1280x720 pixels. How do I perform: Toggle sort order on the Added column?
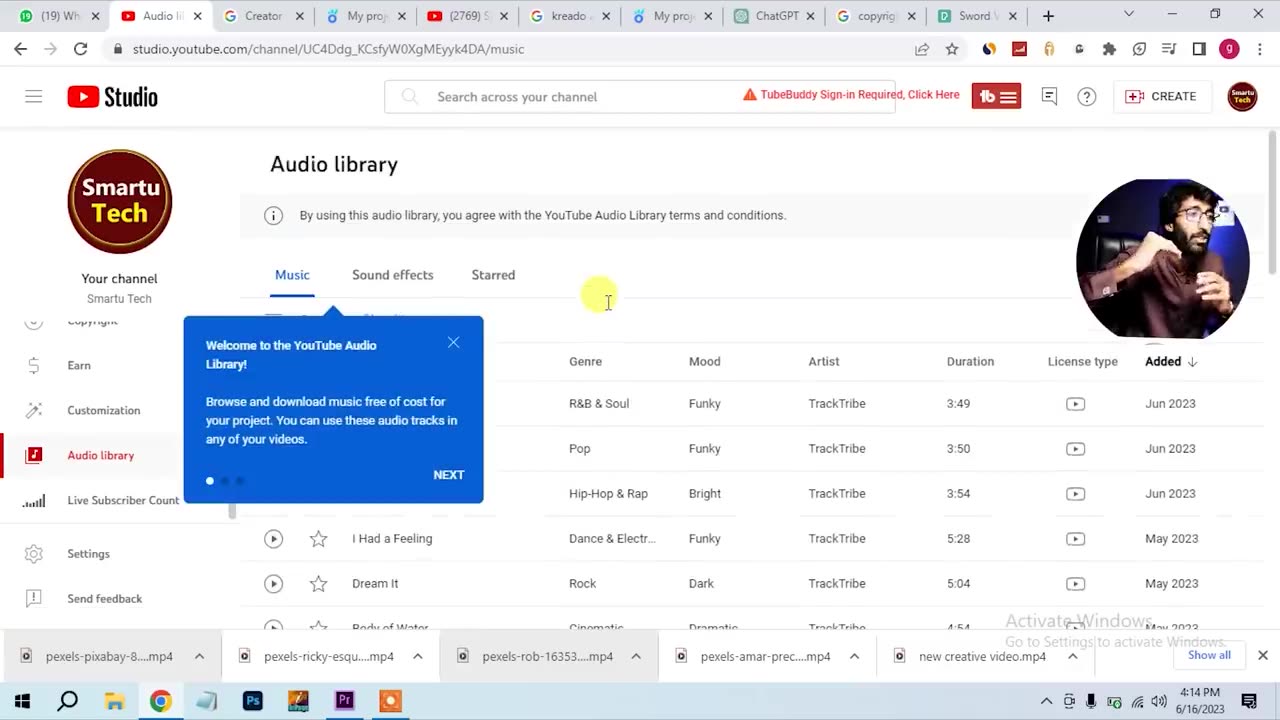point(1171,361)
